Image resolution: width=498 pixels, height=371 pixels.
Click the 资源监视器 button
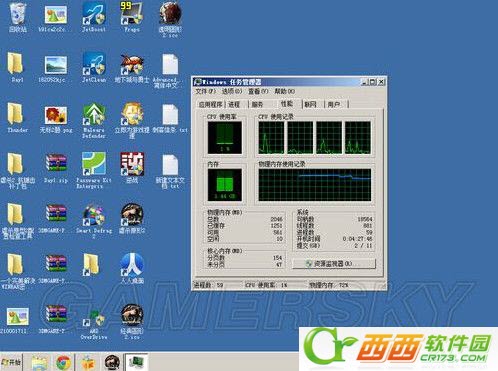(x=334, y=264)
